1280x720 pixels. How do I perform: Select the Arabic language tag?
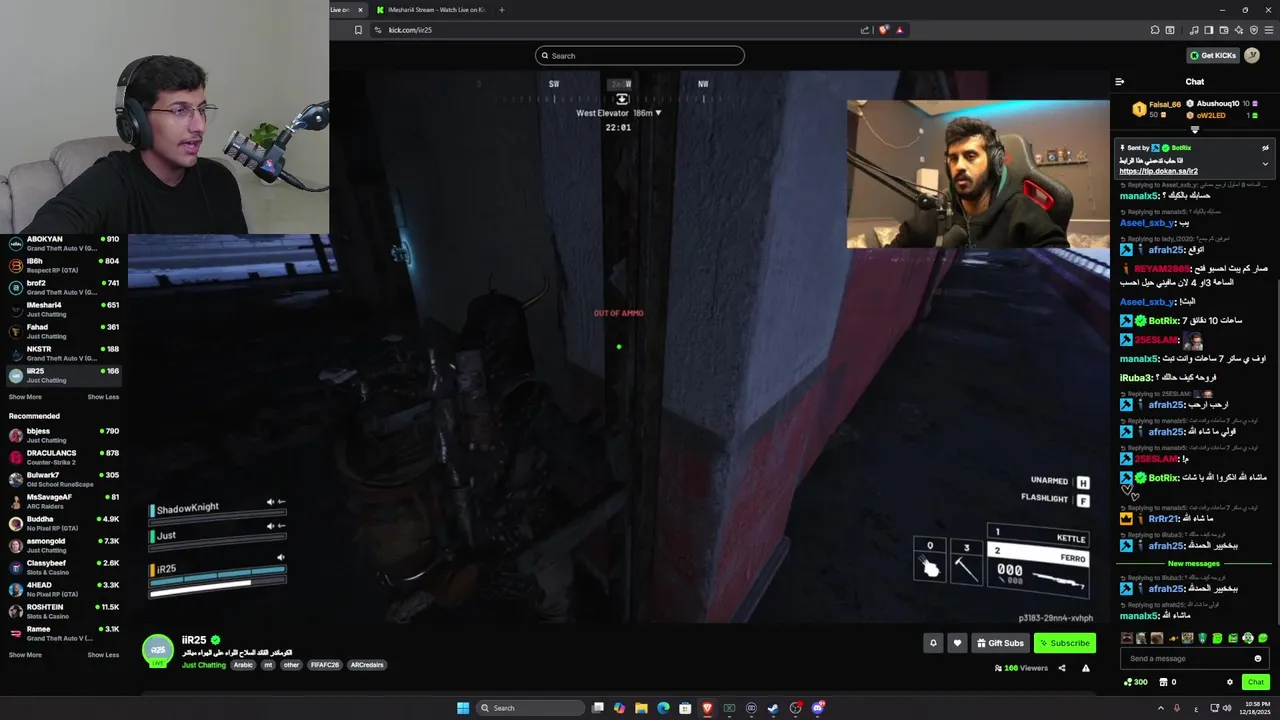[243, 665]
